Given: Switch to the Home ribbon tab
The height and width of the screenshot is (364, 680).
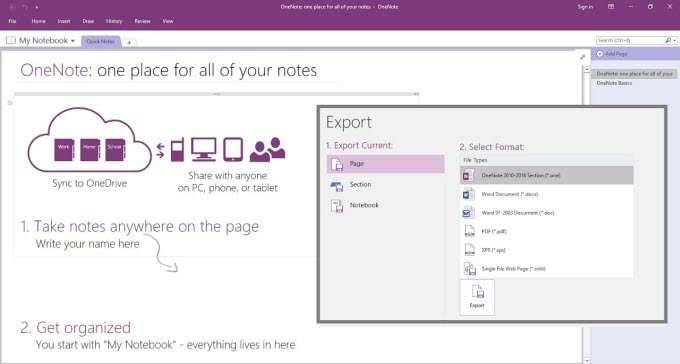Looking at the screenshot, I should [38, 21].
